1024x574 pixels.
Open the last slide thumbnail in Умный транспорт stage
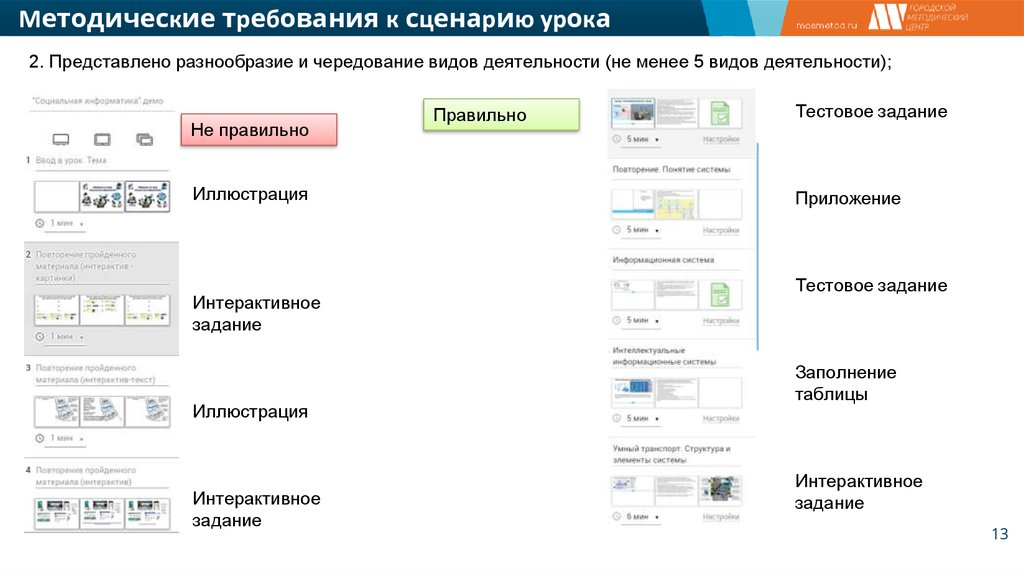(x=720, y=490)
